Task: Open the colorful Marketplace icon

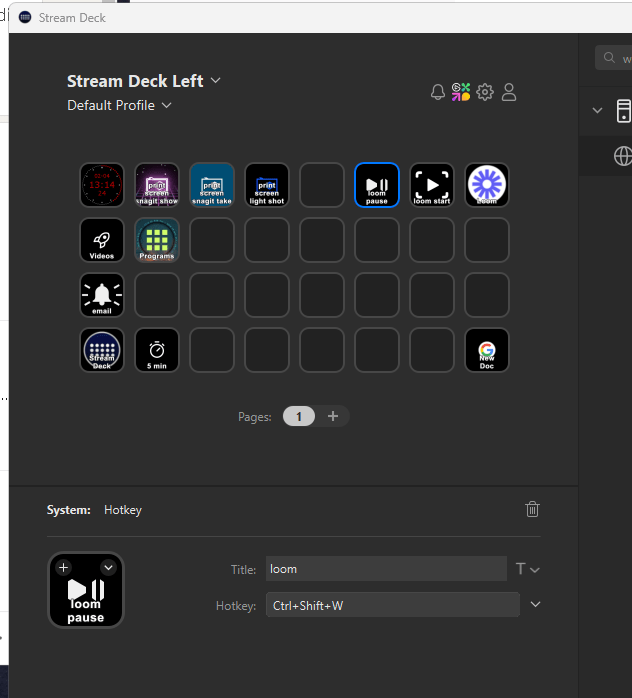Action: coord(461,92)
